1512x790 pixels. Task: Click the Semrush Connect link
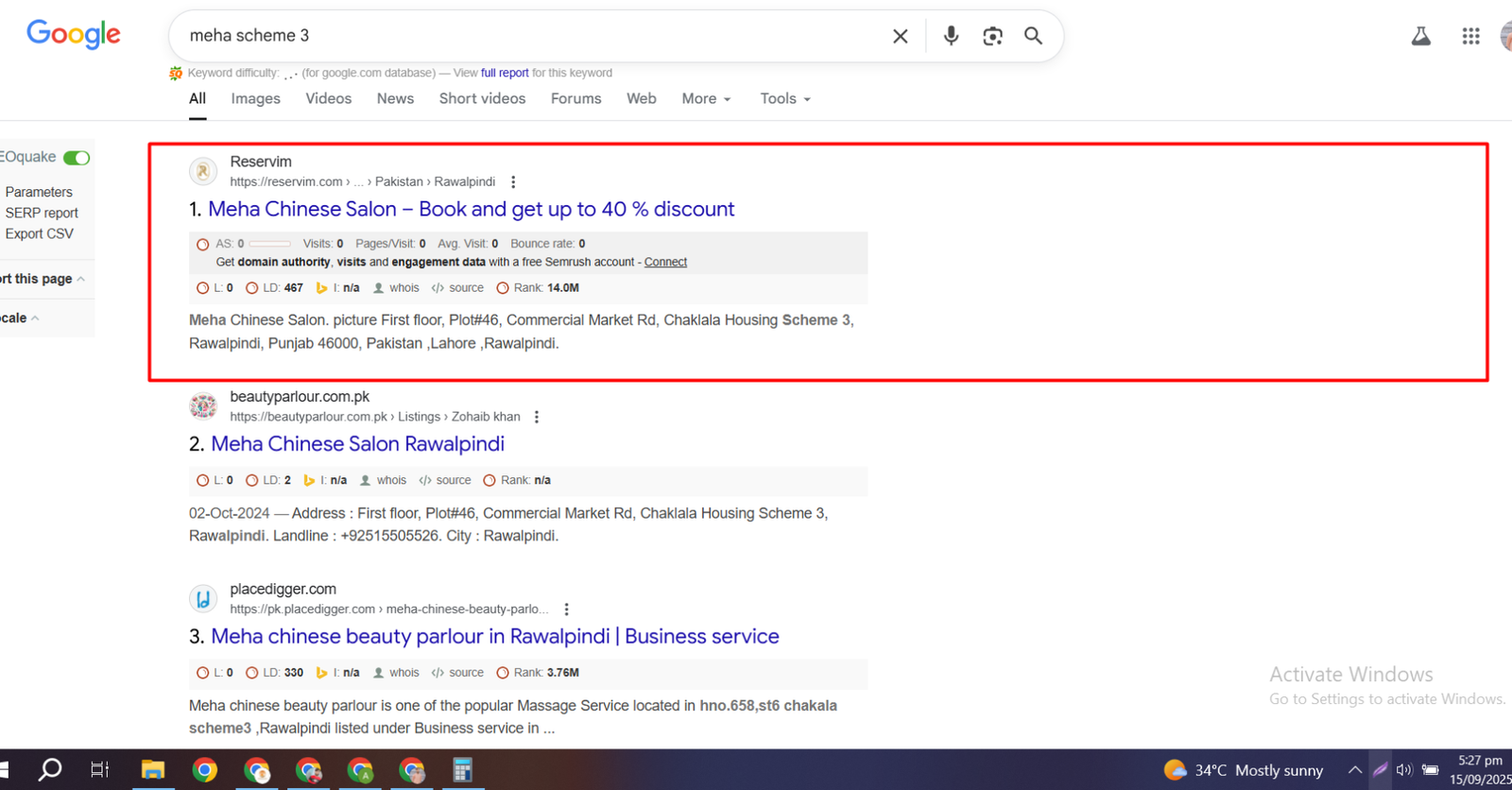coord(665,263)
